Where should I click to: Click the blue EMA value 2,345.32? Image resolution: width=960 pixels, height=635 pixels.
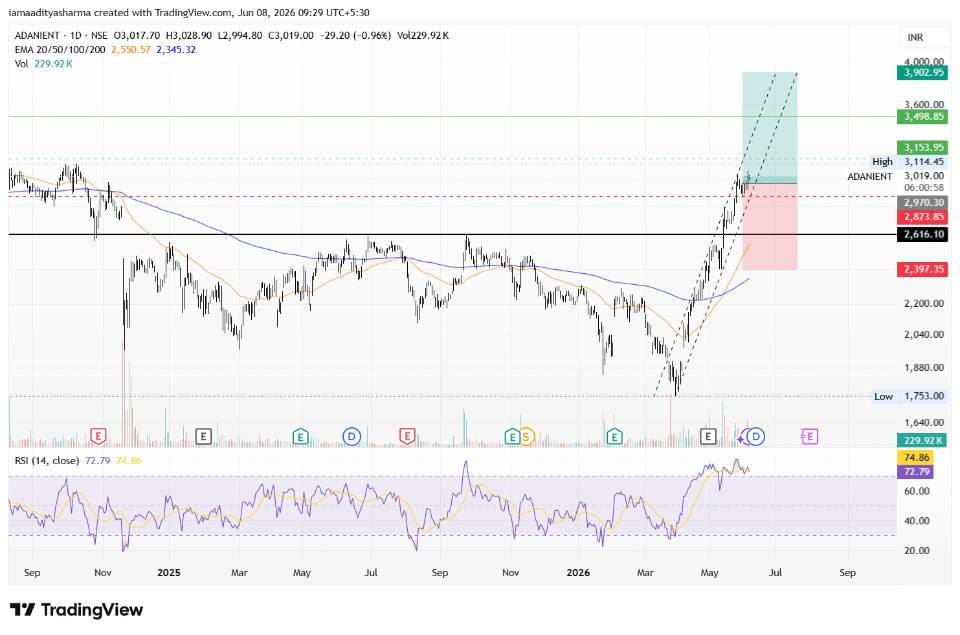click(x=176, y=50)
